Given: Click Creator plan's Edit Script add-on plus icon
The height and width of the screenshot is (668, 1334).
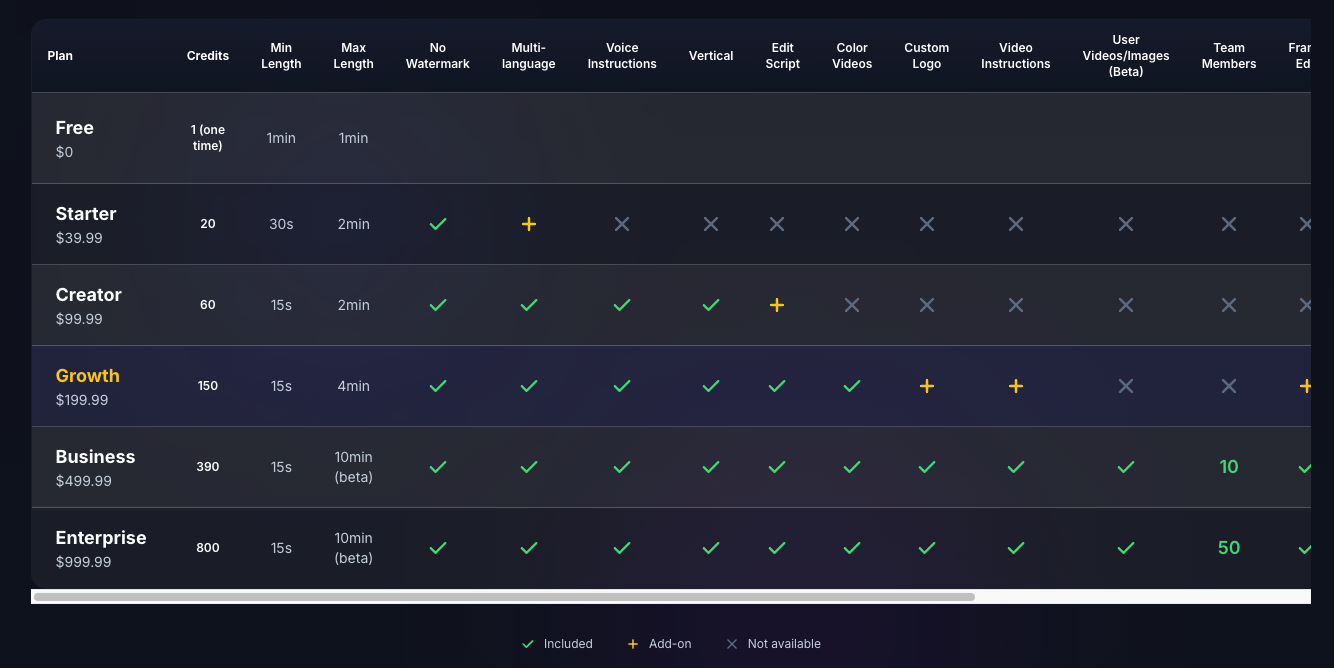Looking at the screenshot, I should pos(777,305).
